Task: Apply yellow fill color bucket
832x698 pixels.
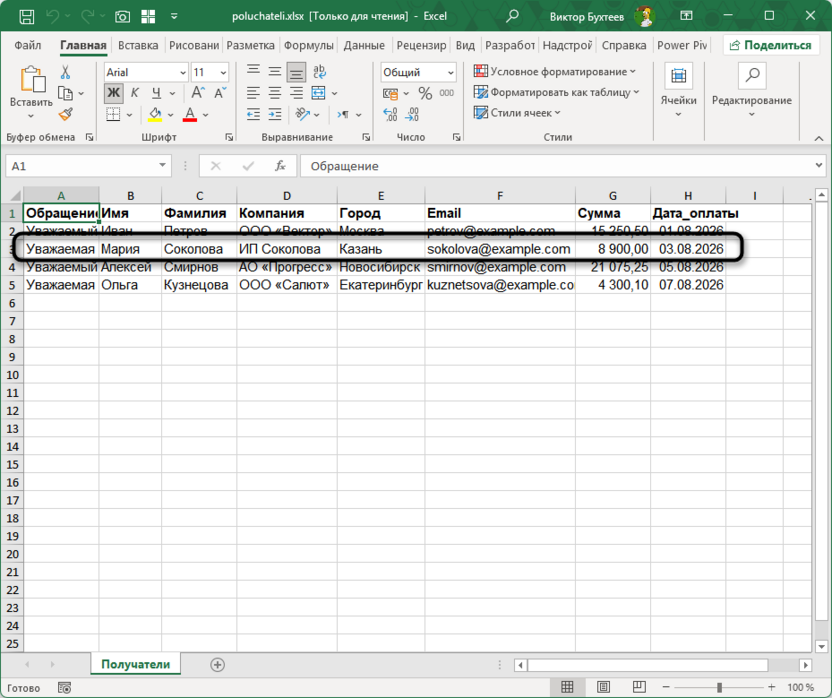Action: 155,114
